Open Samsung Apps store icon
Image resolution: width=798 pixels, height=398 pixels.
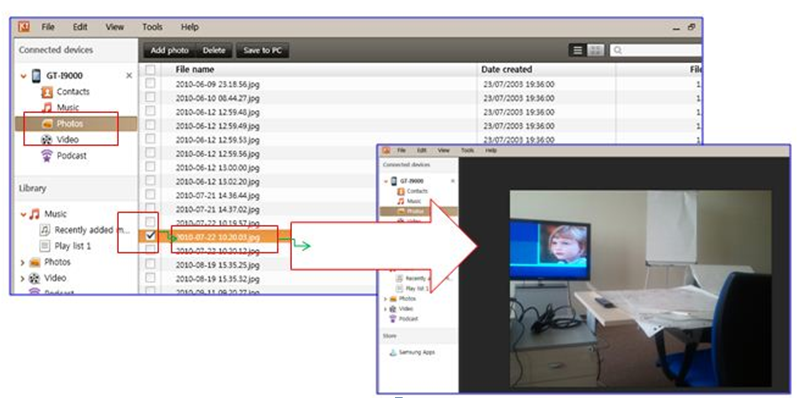pyautogui.click(x=393, y=352)
